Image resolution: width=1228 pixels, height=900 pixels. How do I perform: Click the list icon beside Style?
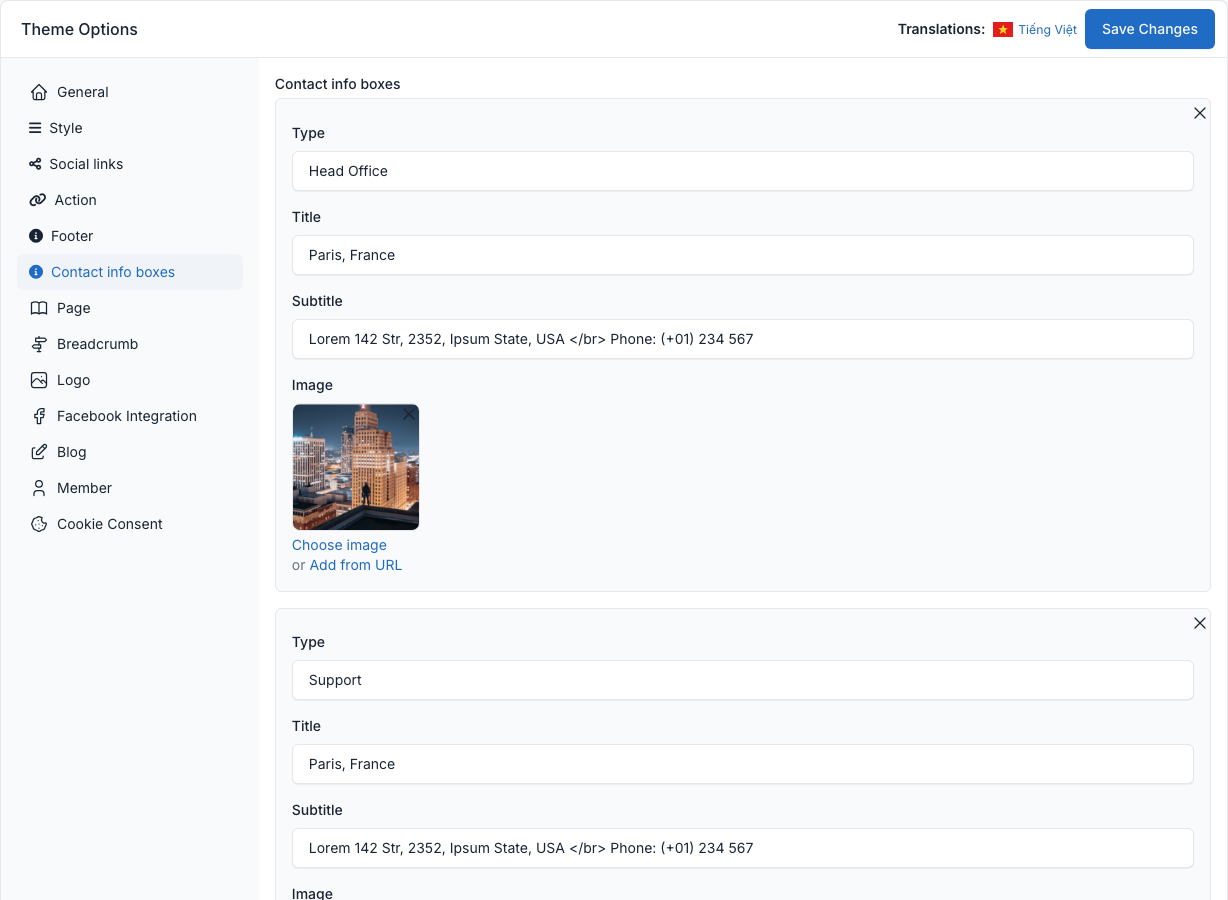click(x=35, y=128)
